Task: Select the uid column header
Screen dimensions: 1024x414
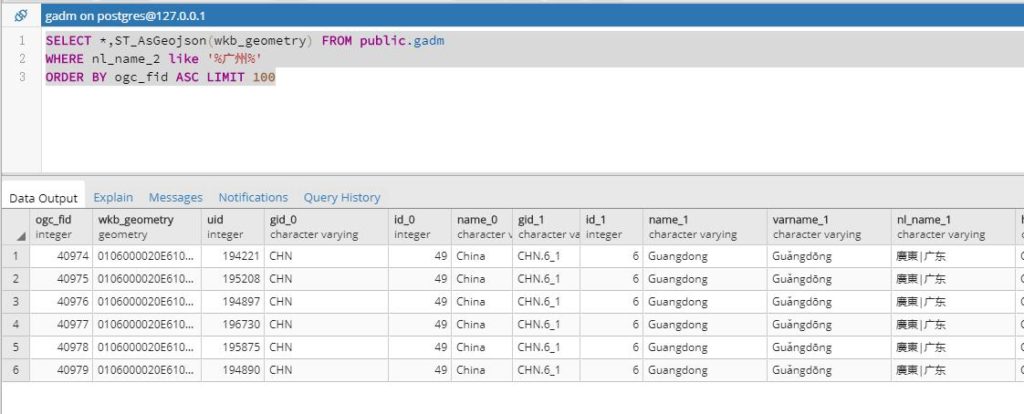Action: pyautogui.click(x=232, y=227)
